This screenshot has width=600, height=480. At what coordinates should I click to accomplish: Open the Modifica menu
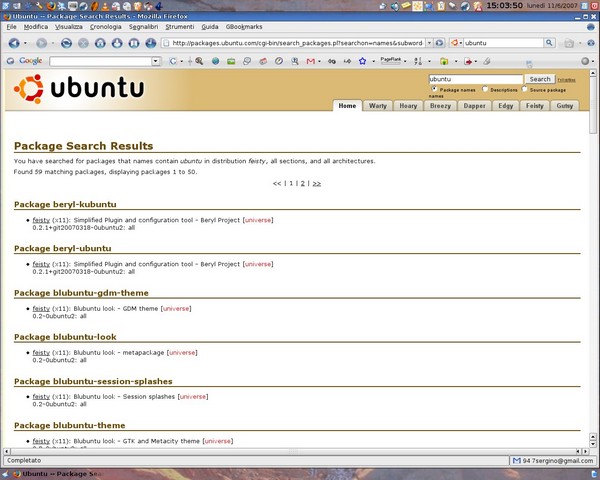click(36, 27)
